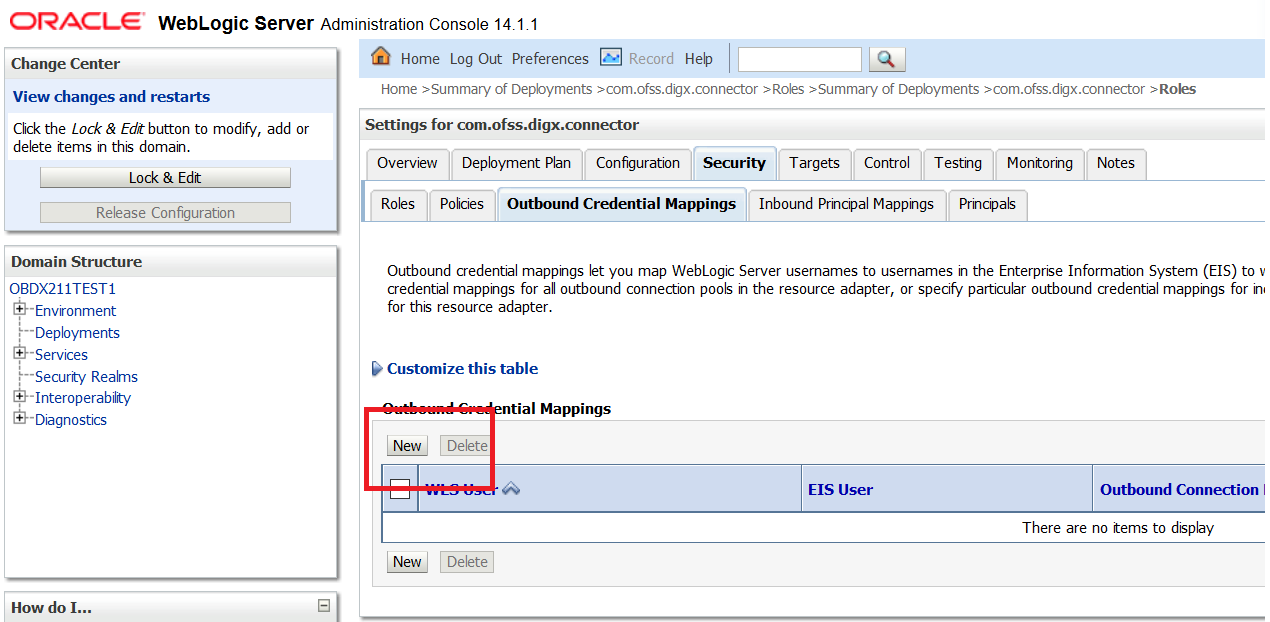Open the Deployment Plan tab
Viewport: 1270px width, 622px height.
516,163
